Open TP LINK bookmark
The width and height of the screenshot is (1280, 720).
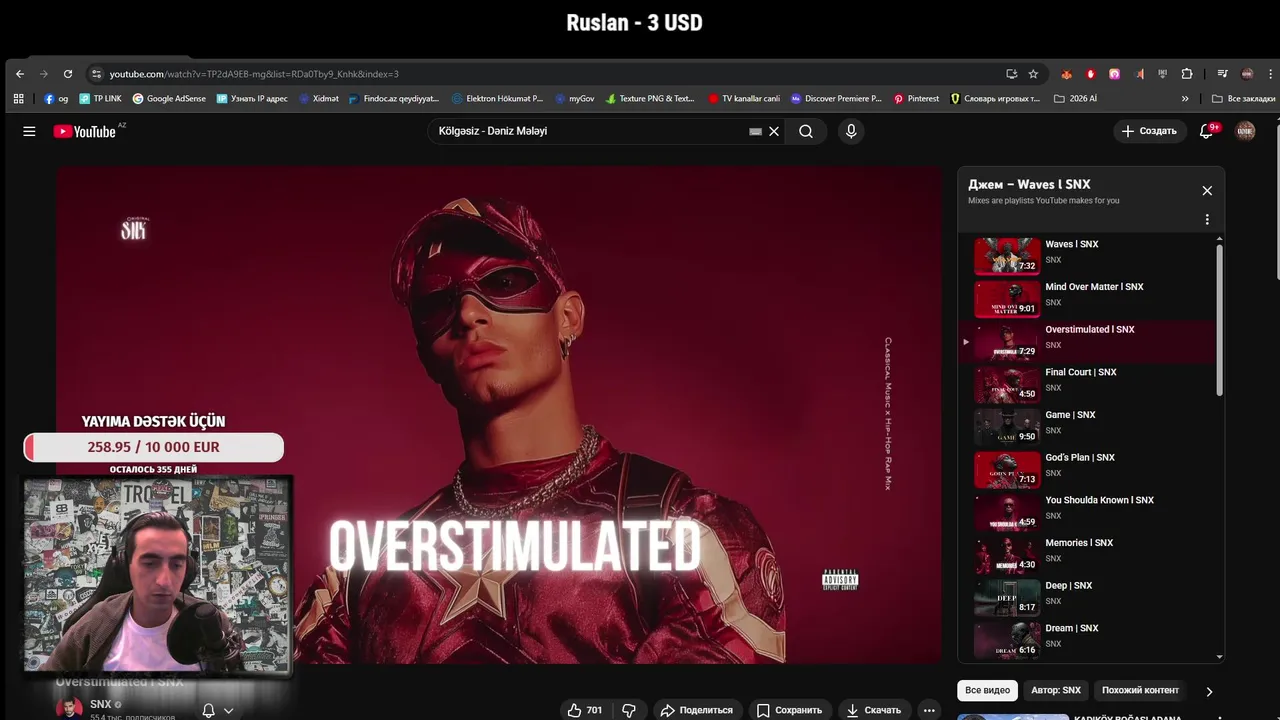coord(100,99)
